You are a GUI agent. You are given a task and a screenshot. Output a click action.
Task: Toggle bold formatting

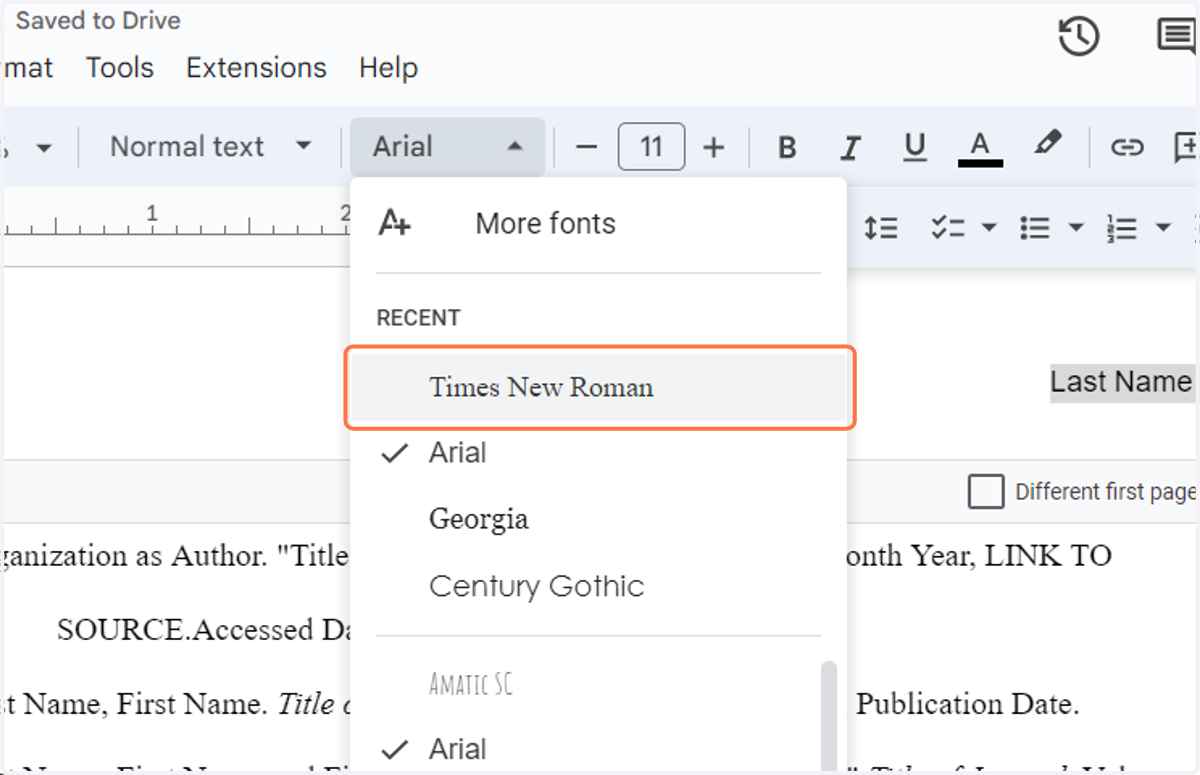[787, 148]
